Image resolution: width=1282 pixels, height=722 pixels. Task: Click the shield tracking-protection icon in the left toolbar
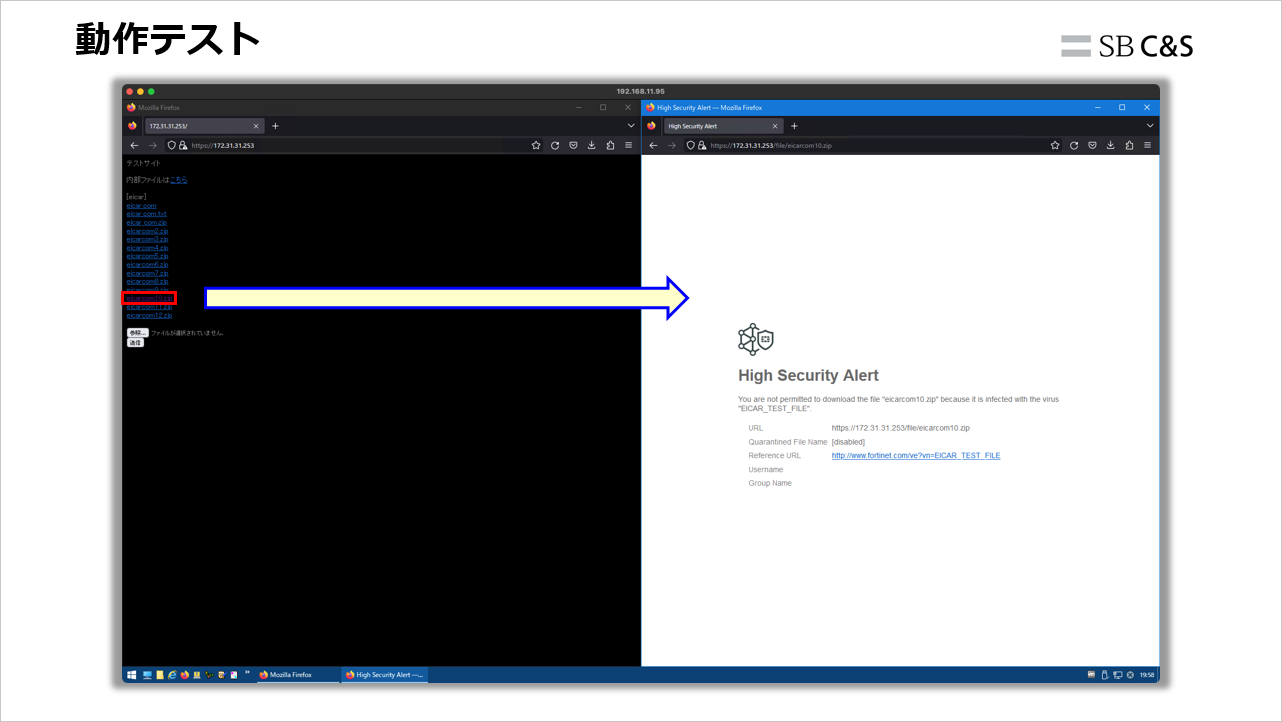pos(170,144)
